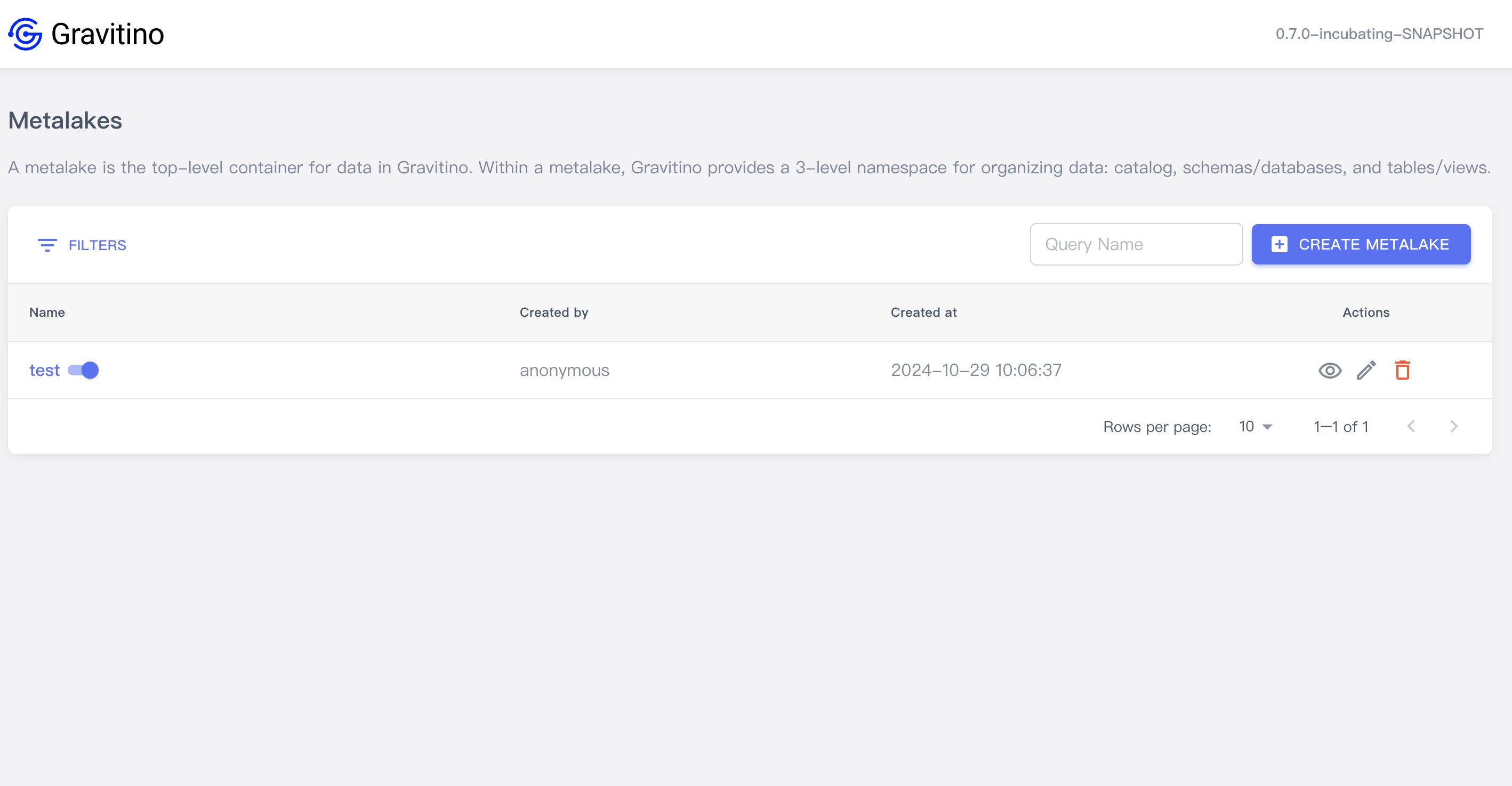1512x786 pixels.
Task: Sort by Created by column header
Action: point(553,312)
